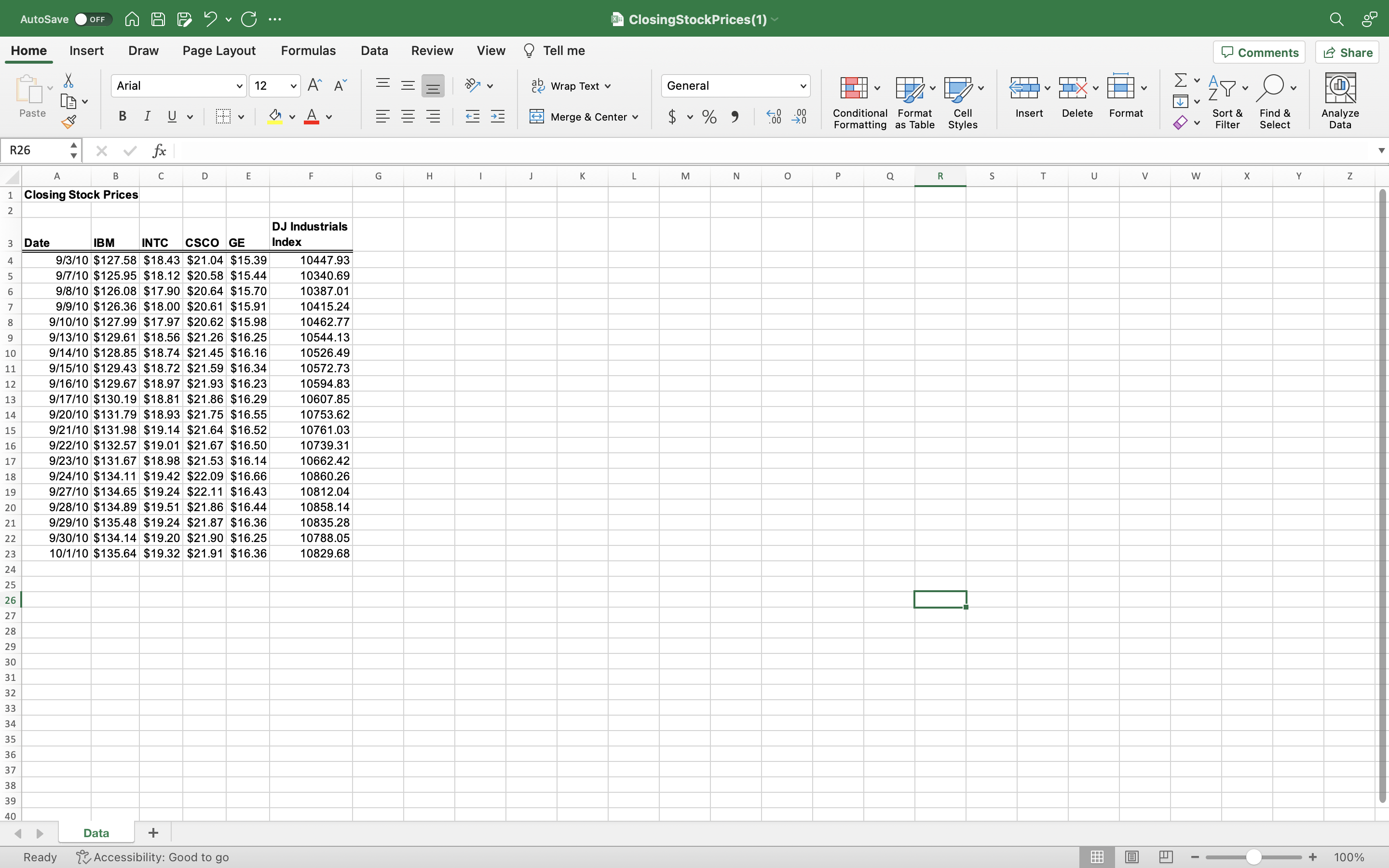Open Conditional Formatting

(x=858, y=102)
